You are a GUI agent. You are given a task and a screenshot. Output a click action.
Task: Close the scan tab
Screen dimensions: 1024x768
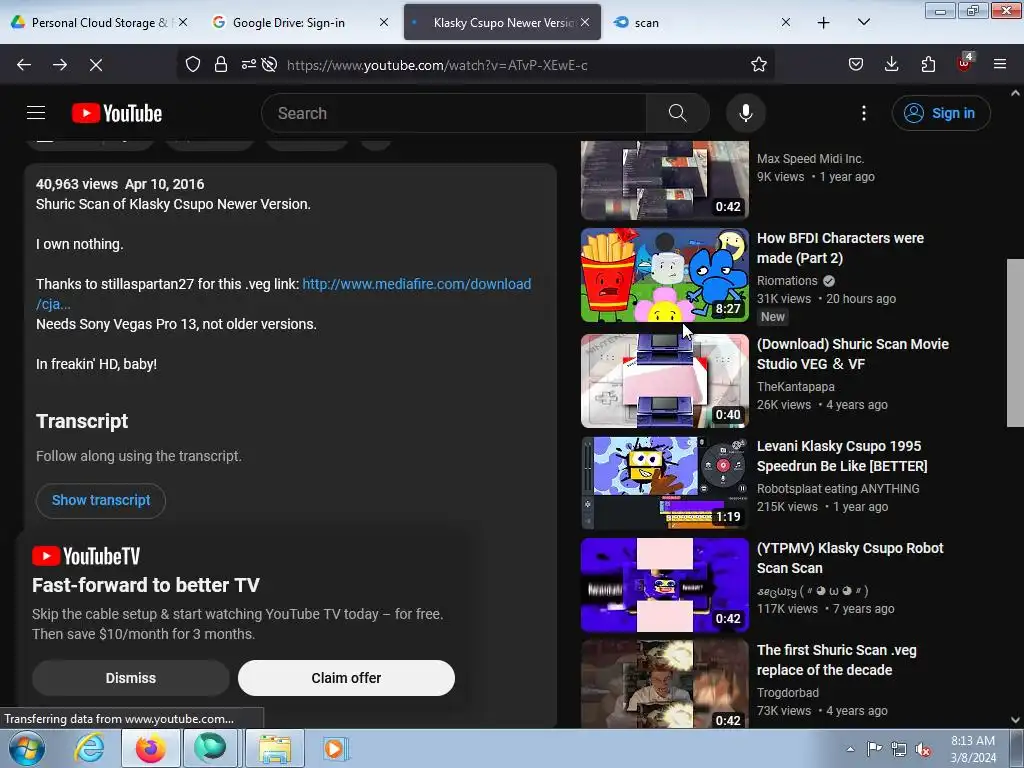pos(786,22)
